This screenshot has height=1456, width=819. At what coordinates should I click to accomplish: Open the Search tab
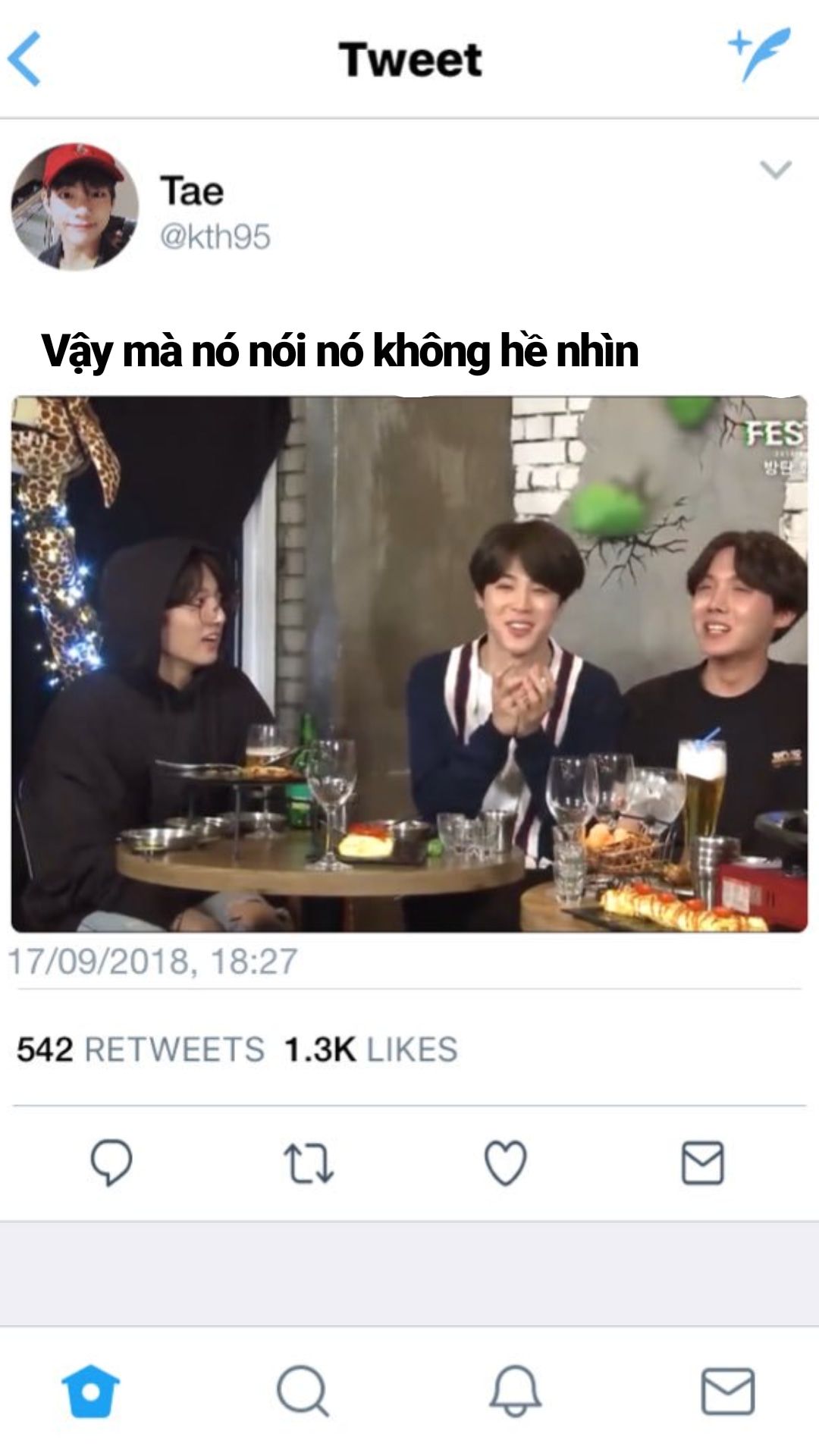(x=303, y=1392)
